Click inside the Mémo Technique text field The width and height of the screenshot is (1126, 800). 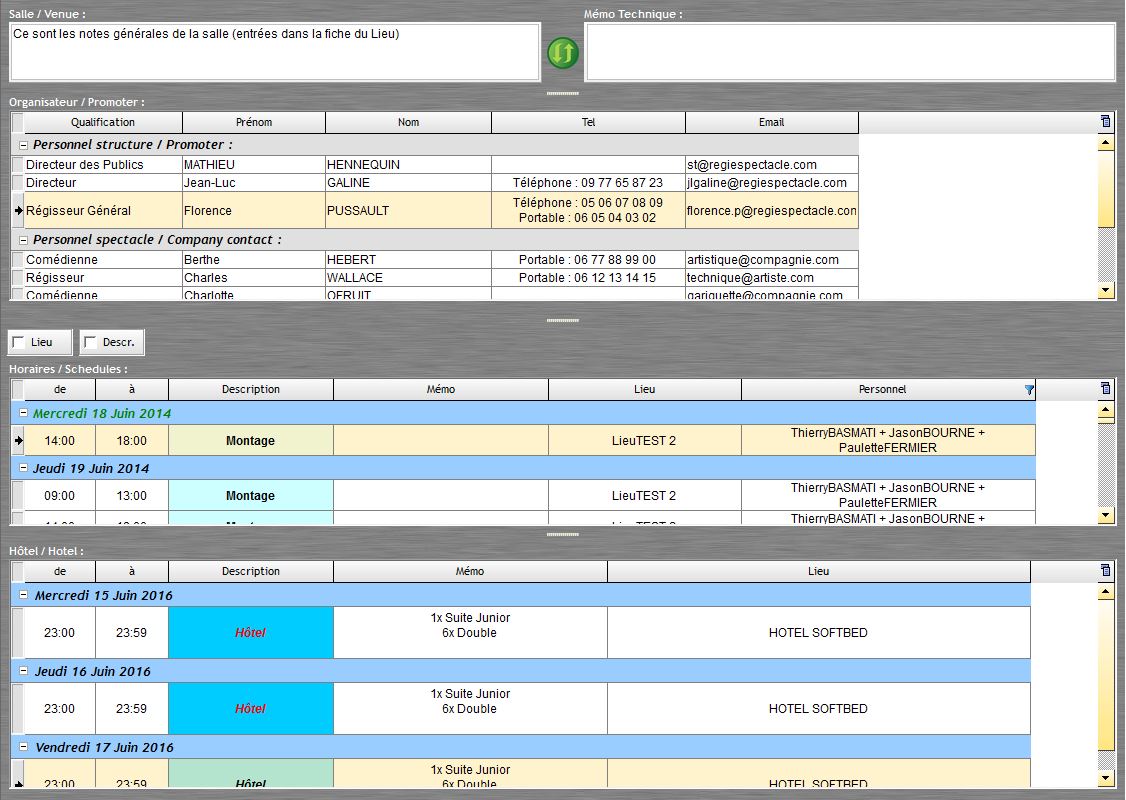849,52
